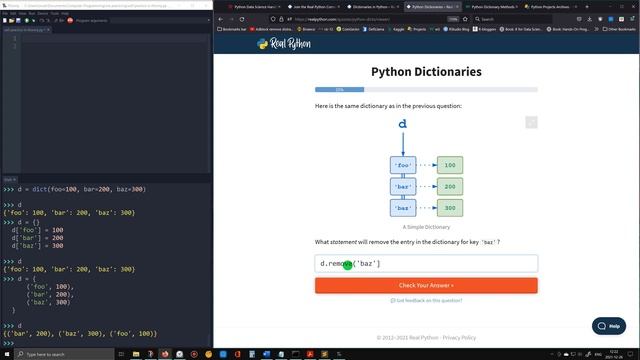Viewport: 640px width, 360px height.
Task: Expand the dictionary diagram image
Action: [x=531, y=122]
